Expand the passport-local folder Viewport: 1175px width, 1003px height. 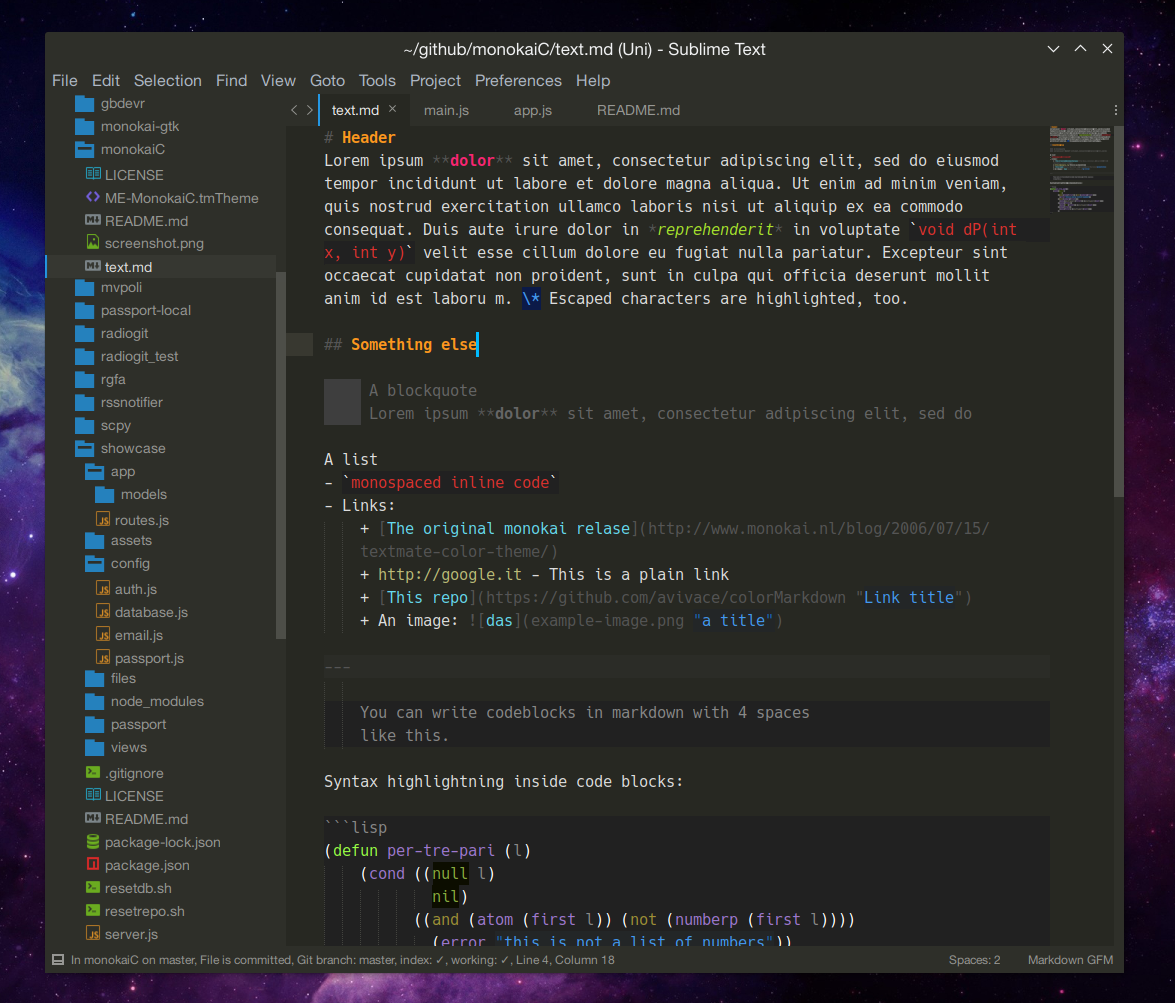(x=84, y=310)
